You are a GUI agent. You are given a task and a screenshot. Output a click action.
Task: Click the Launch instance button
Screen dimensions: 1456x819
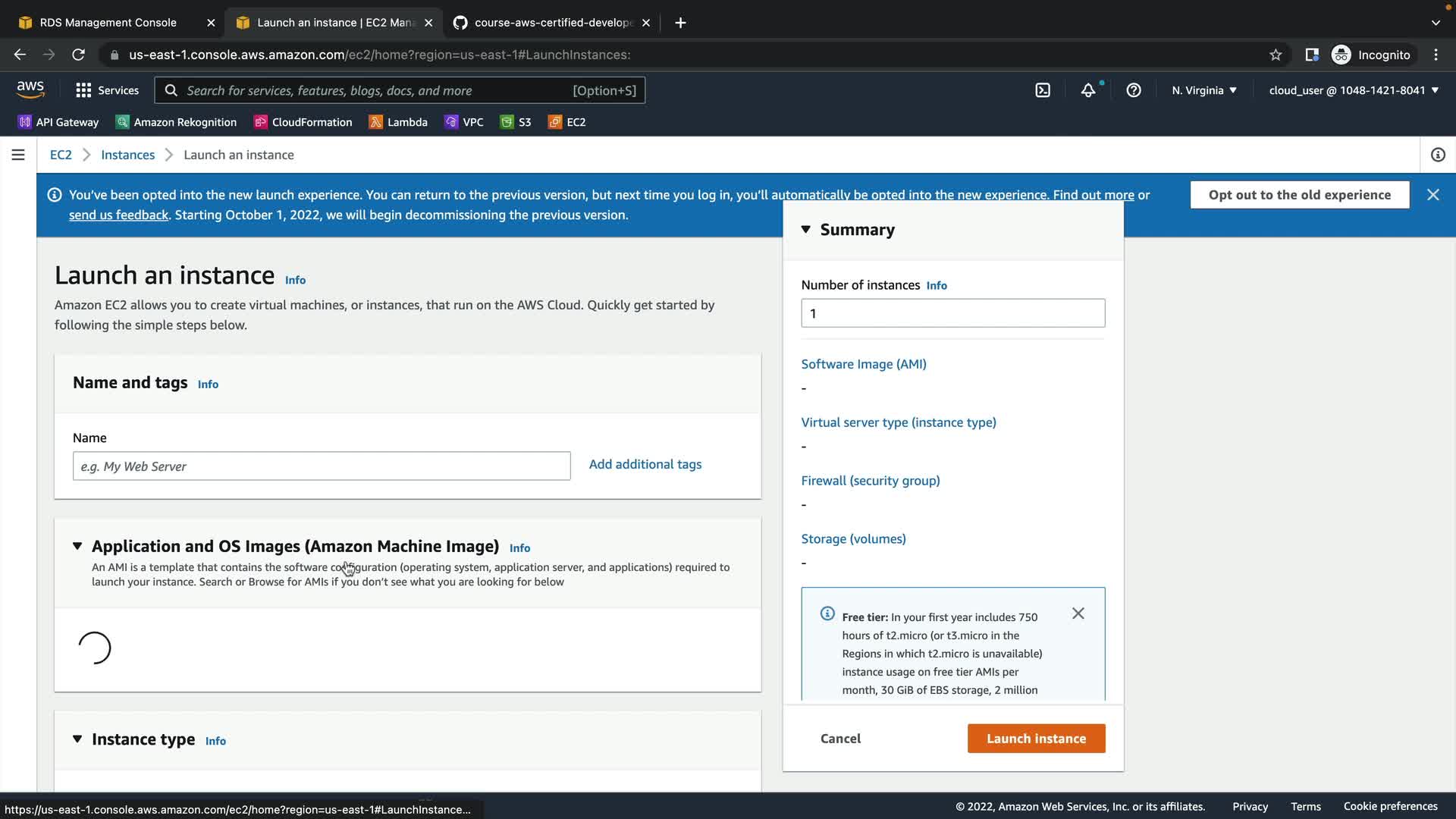1036,739
